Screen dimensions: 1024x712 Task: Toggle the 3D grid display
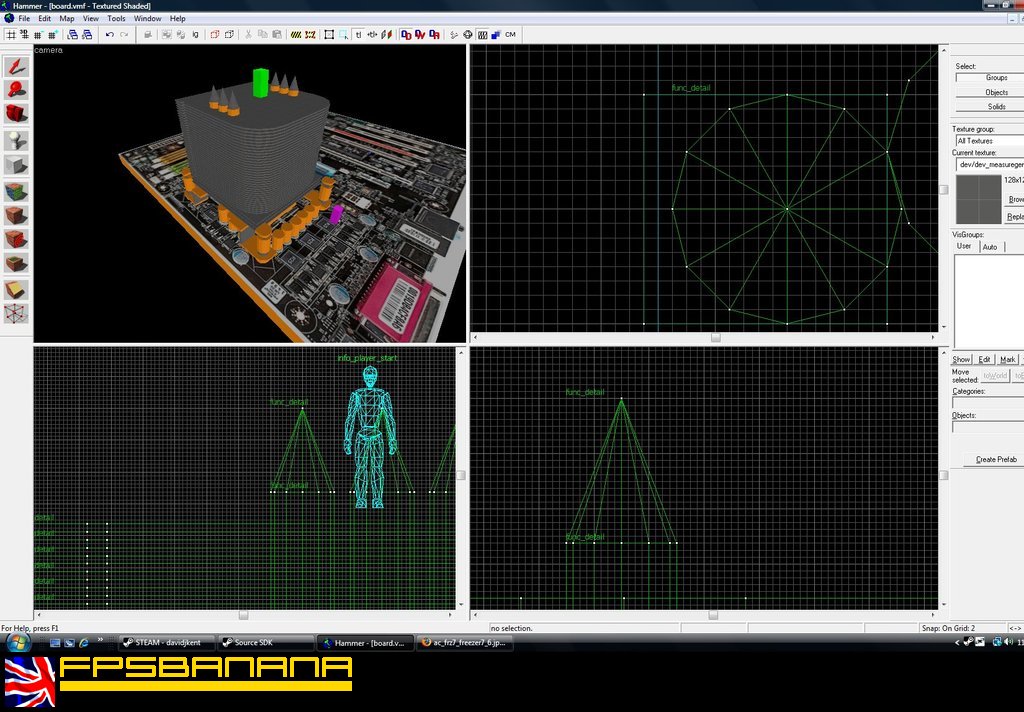(x=25, y=35)
